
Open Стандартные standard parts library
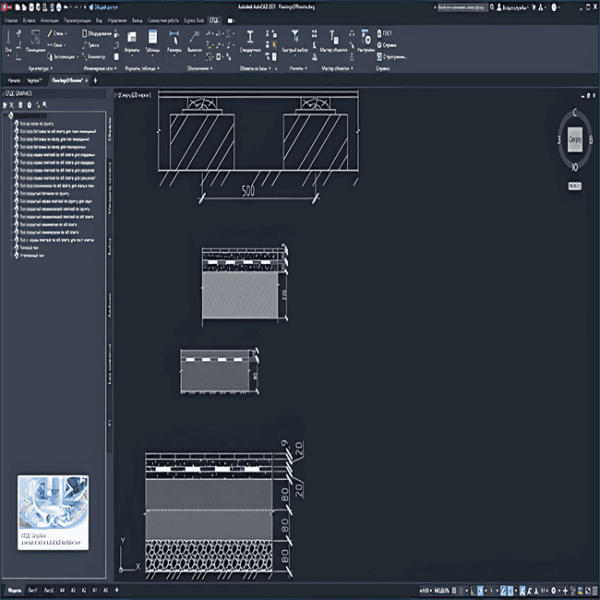pyautogui.click(x=250, y=42)
